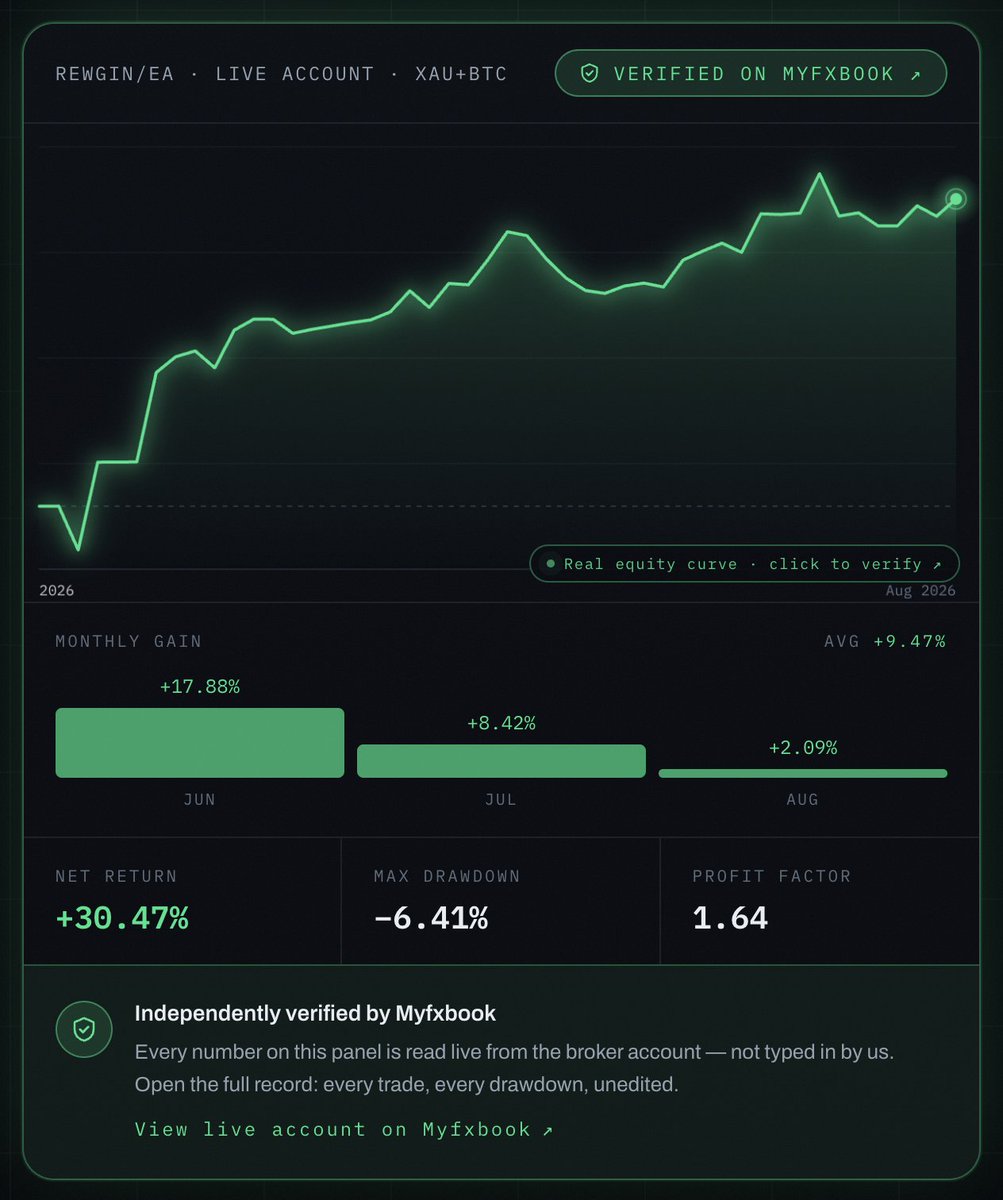The image size is (1003, 1200).
Task: Select the thin AUG monthly gain bar
Action: (x=803, y=773)
